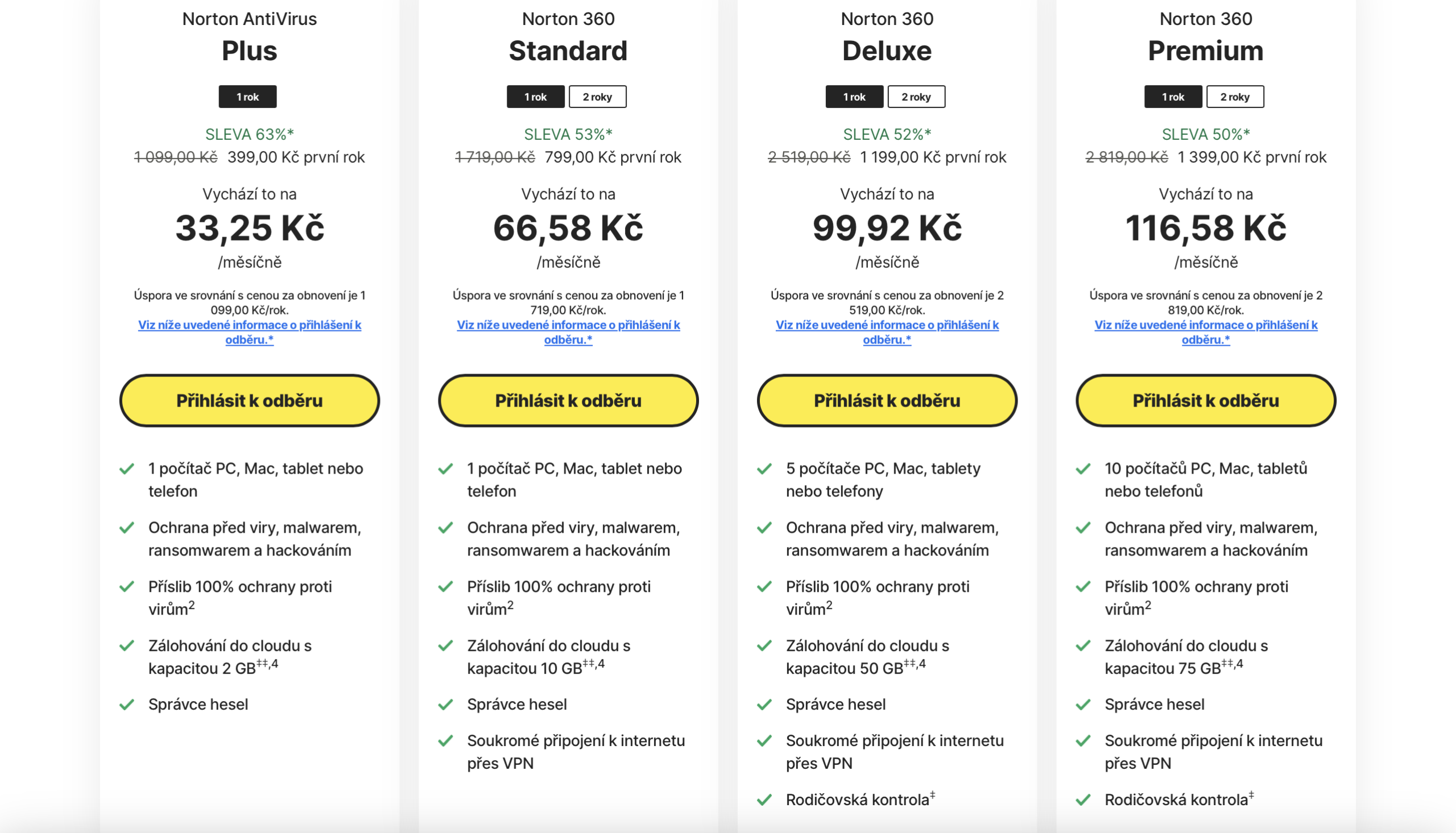
Task: Open subscription info link under Deluxe plan
Action: pos(887,332)
